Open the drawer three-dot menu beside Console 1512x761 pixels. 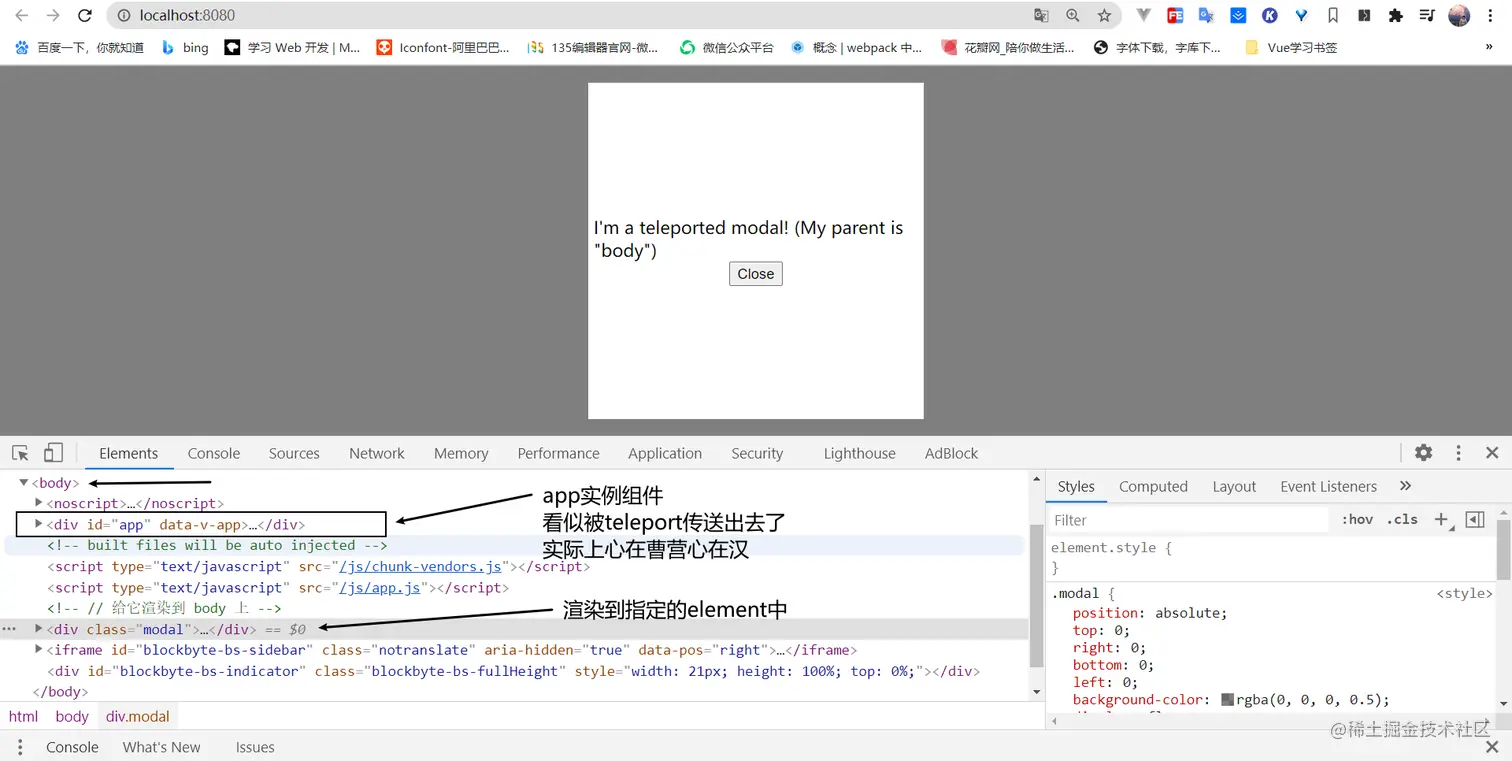[x=18, y=747]
